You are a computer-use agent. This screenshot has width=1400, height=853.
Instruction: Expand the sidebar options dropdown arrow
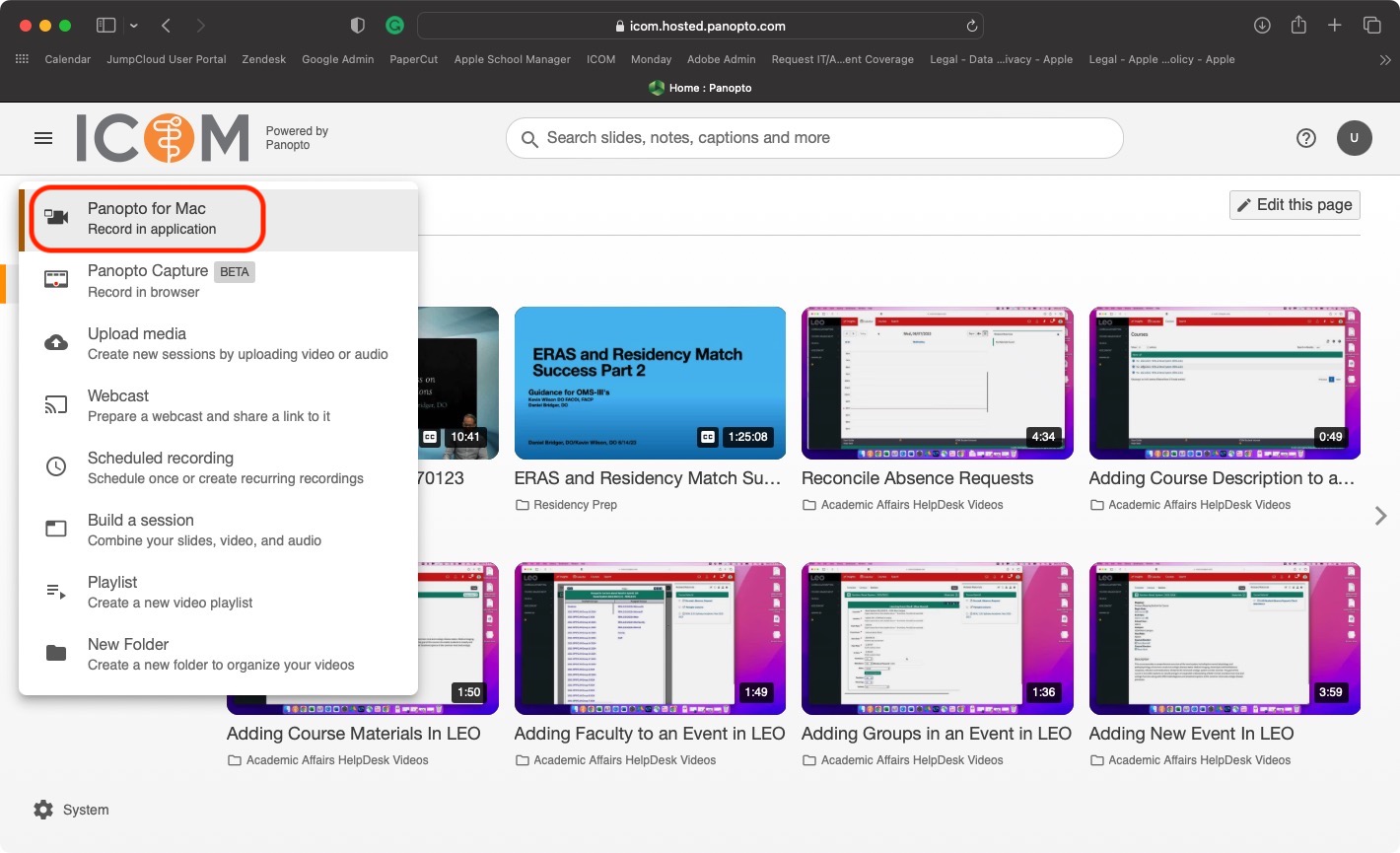point(134,26)
